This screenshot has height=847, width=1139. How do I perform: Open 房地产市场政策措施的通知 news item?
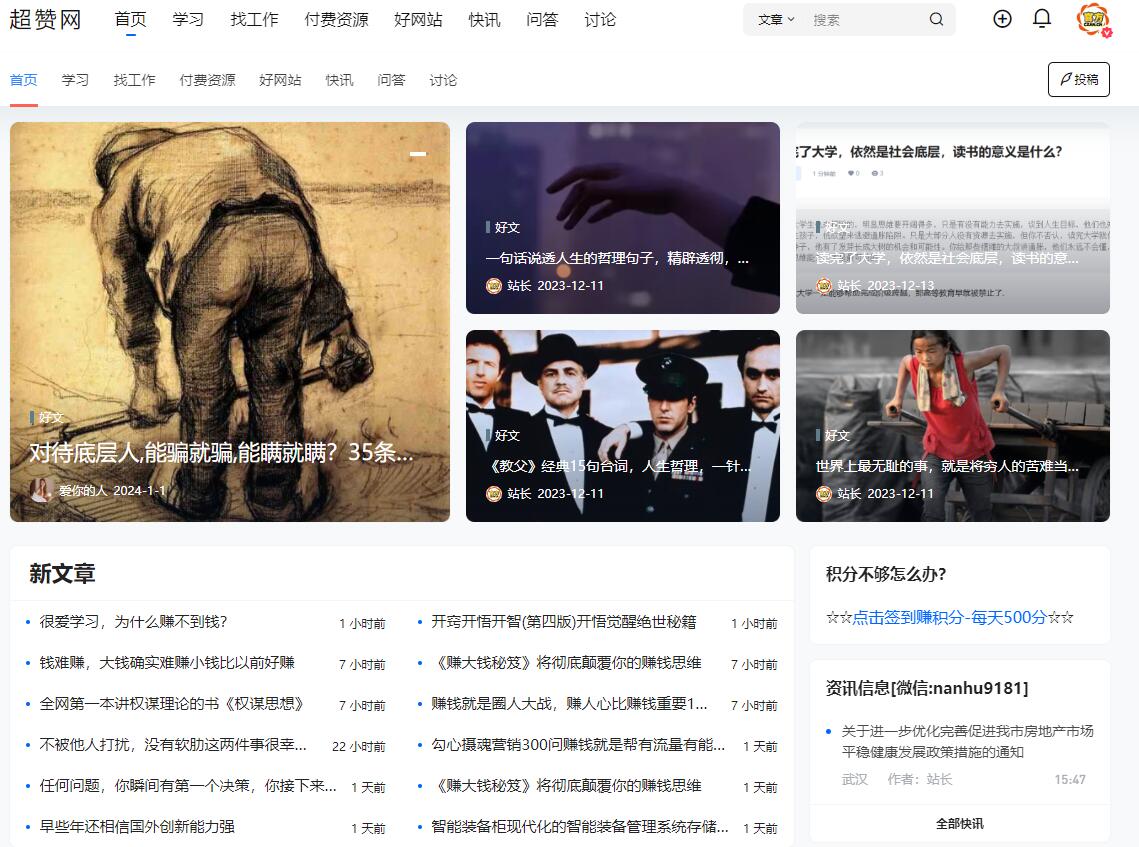[x=968, y=741]
